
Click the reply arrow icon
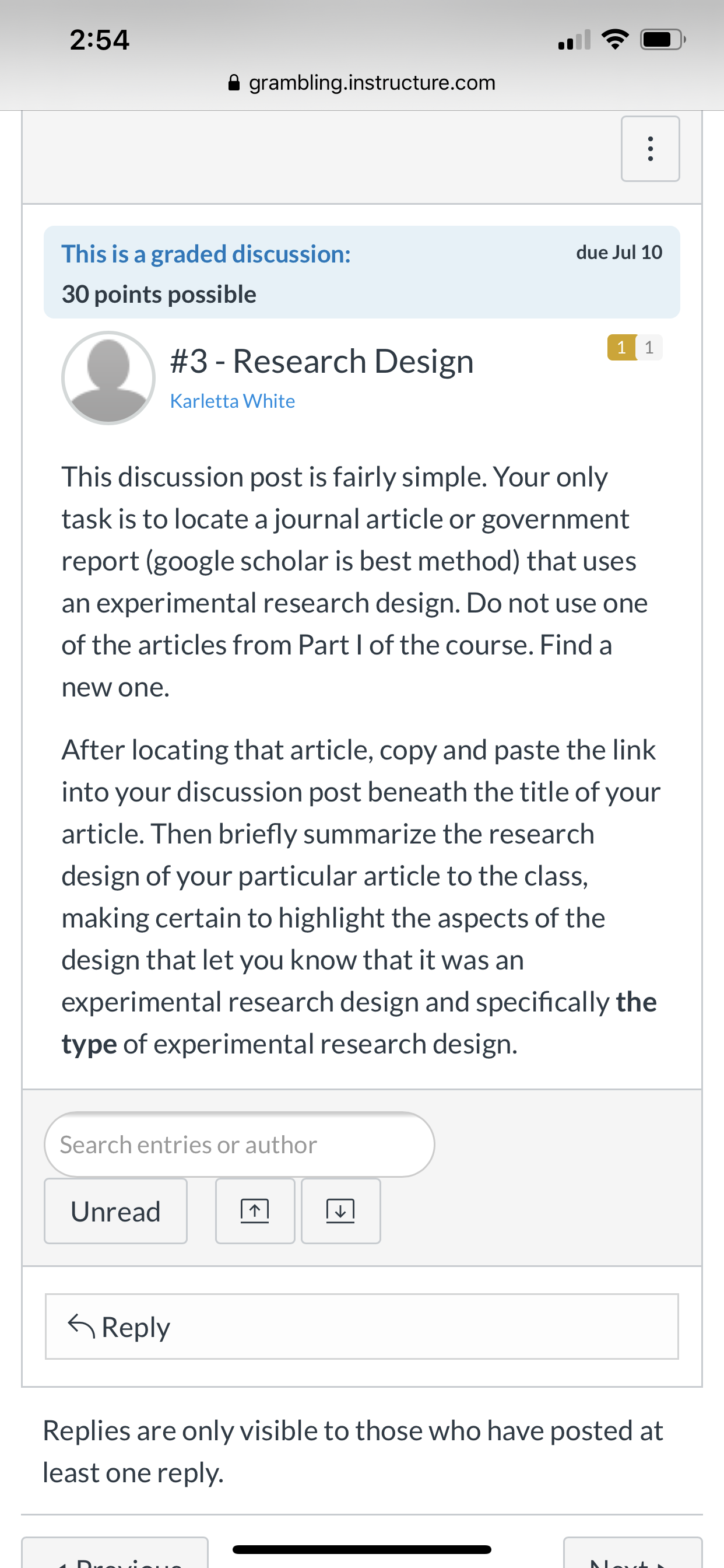(x=81, y=1326)
